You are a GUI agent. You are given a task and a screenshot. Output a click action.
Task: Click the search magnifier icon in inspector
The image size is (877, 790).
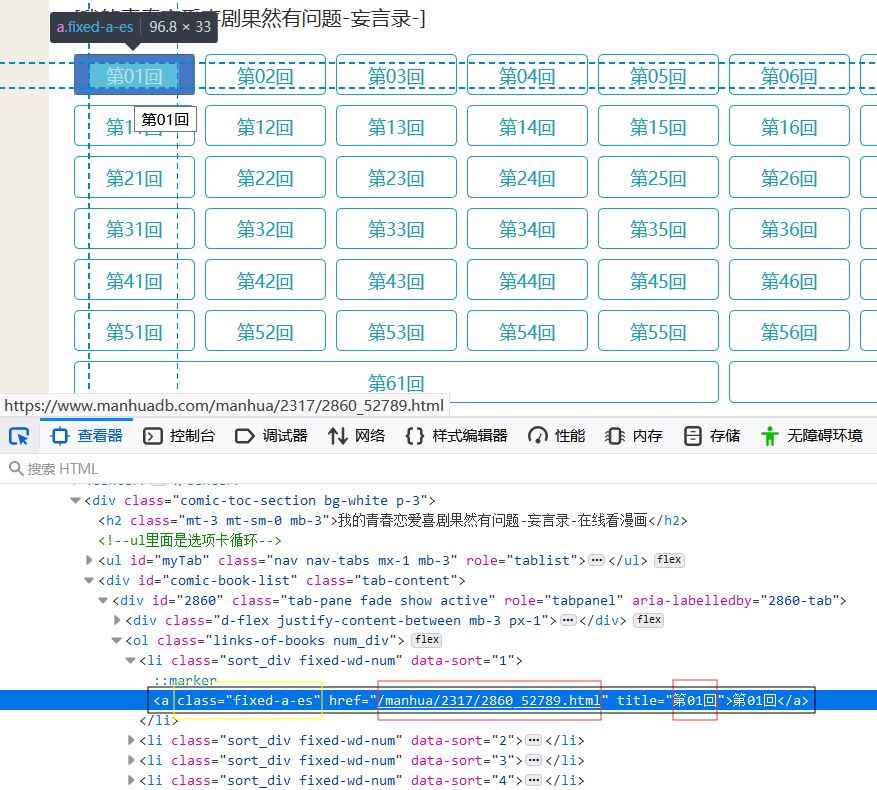[x=16, y=468]
